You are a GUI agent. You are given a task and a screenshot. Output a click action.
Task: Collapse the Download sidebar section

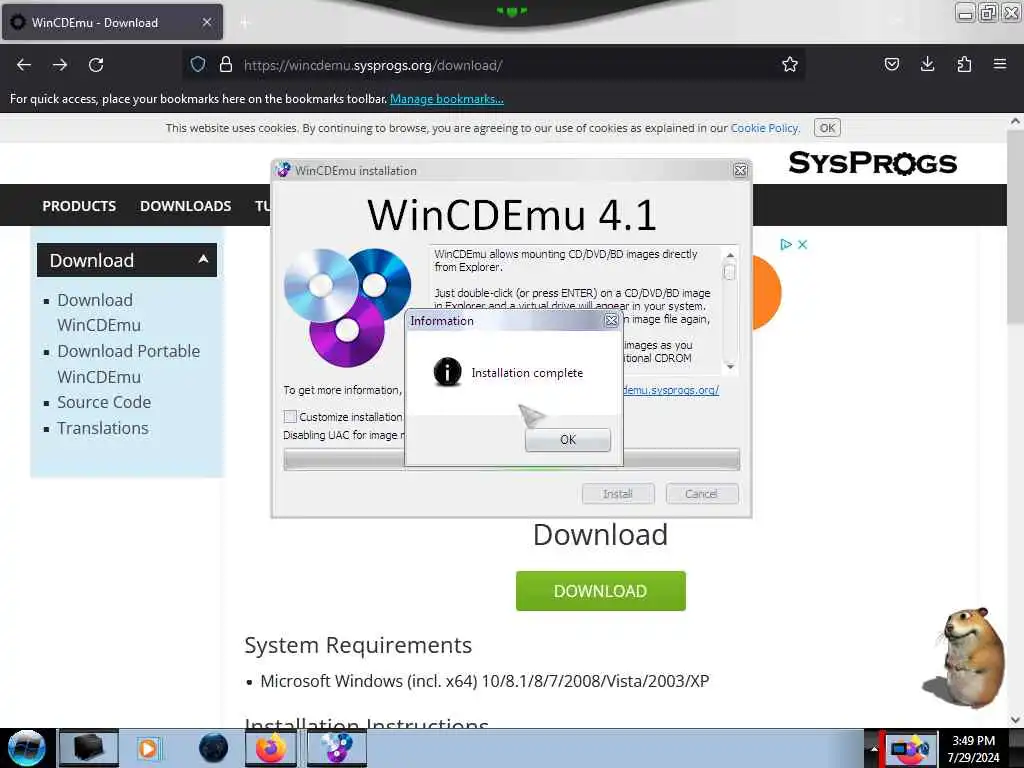click(203, 259)
